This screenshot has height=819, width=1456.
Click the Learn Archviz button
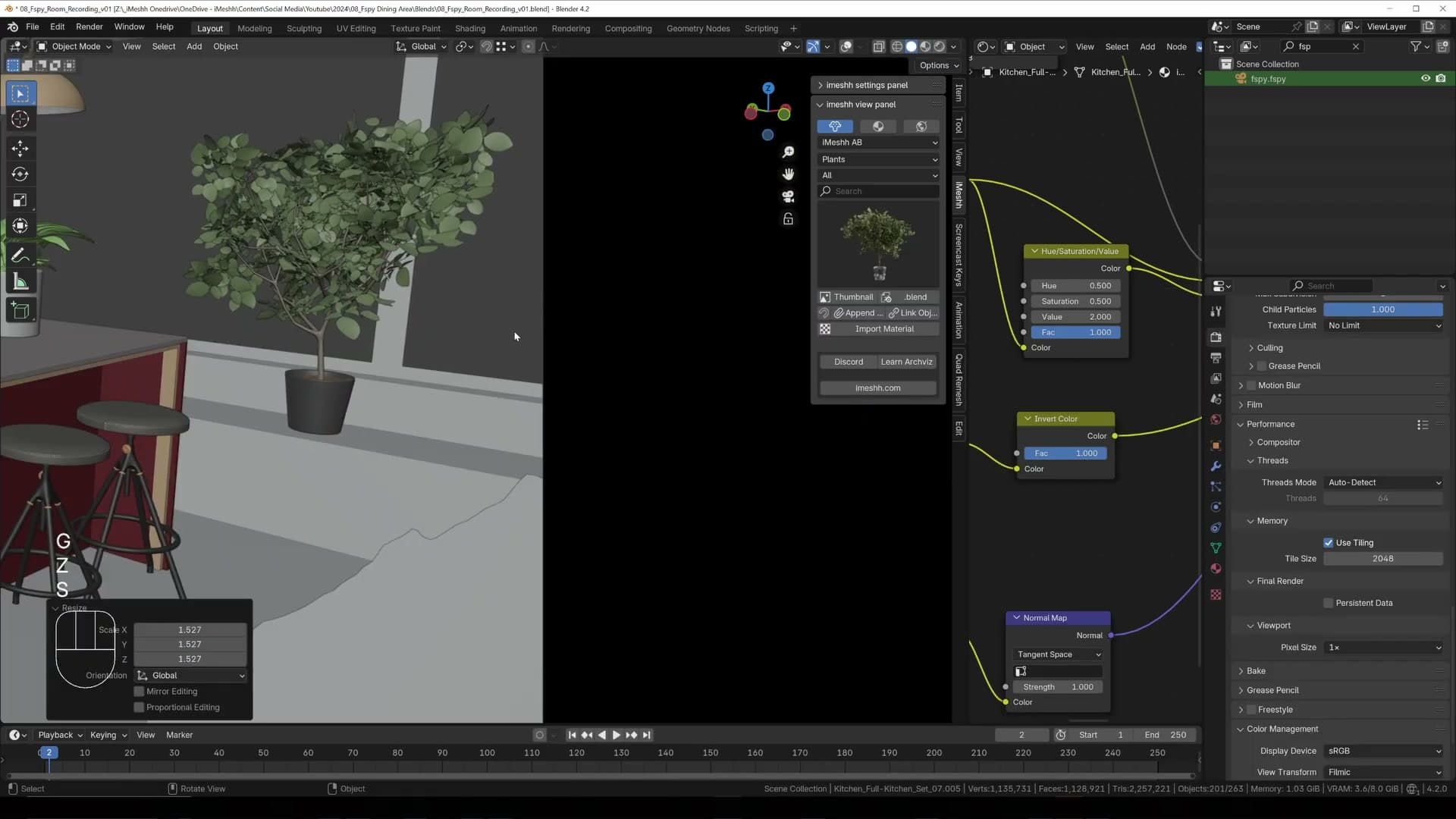coord(907,362)
